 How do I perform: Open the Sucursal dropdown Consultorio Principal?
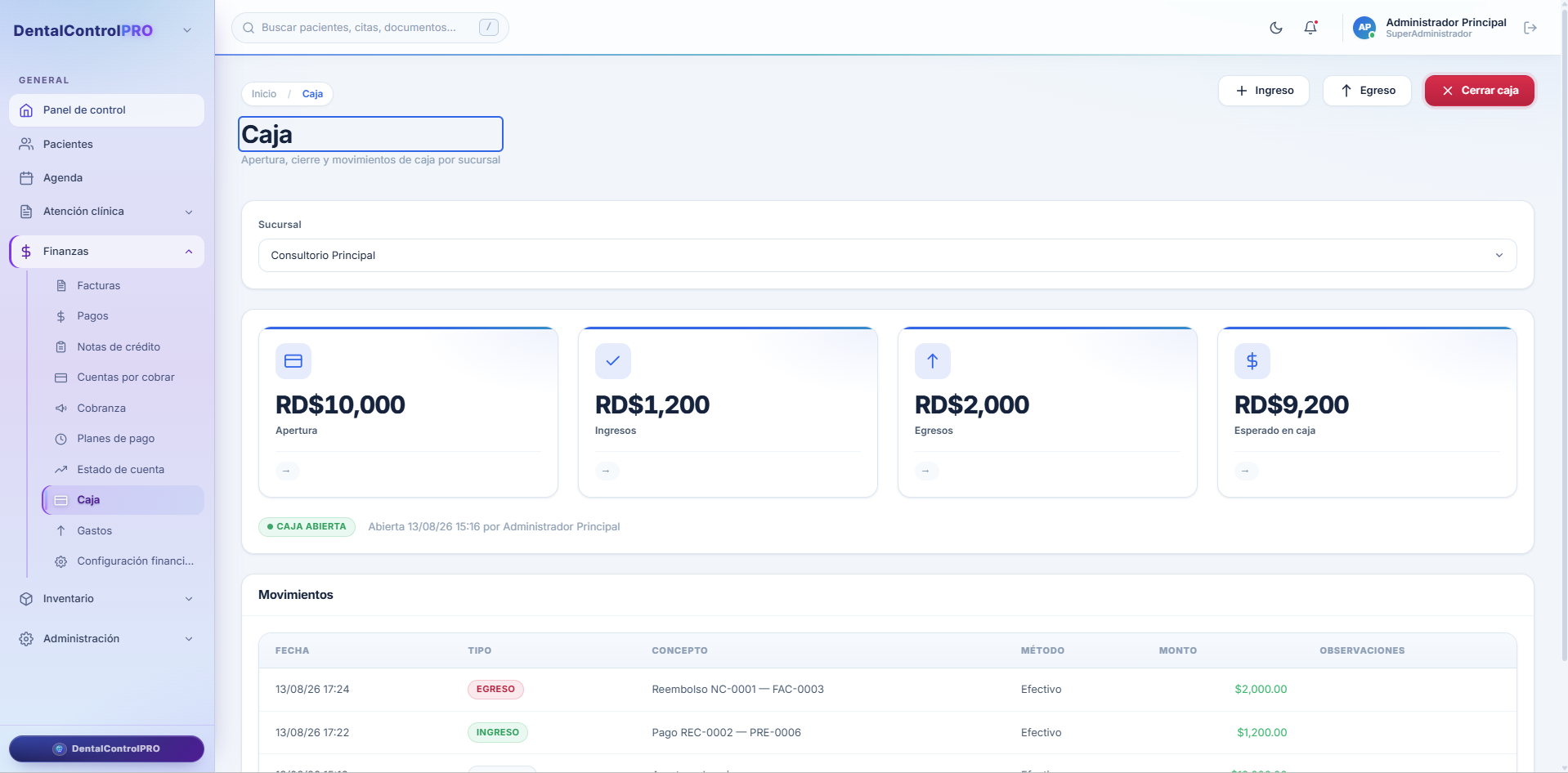pos(888,255)
